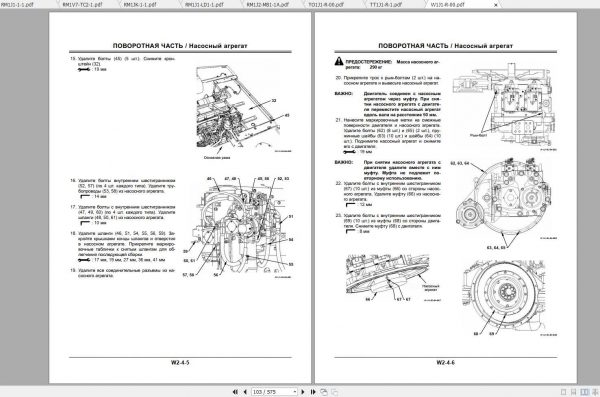Jump to the first page
The width and height of the screenshot is (600, 397).
[x=235, y=392]
